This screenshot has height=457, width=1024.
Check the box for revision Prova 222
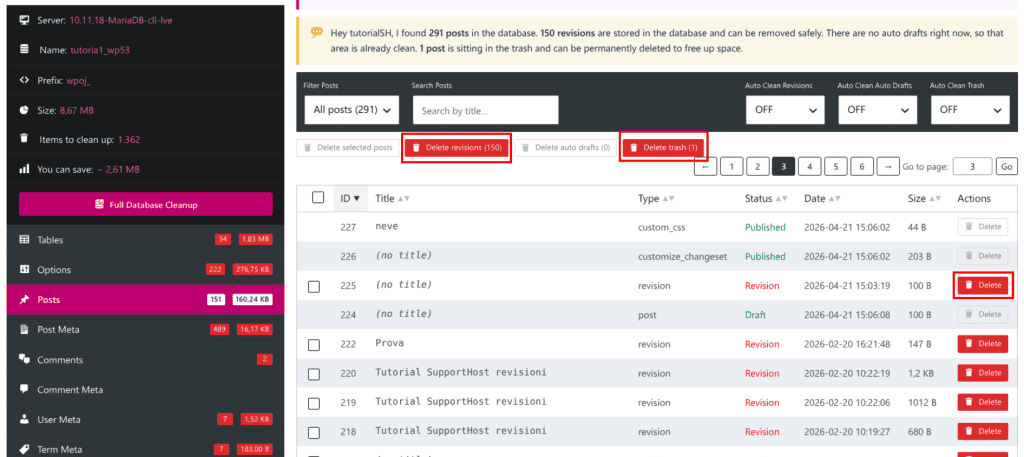coord(314,345)
